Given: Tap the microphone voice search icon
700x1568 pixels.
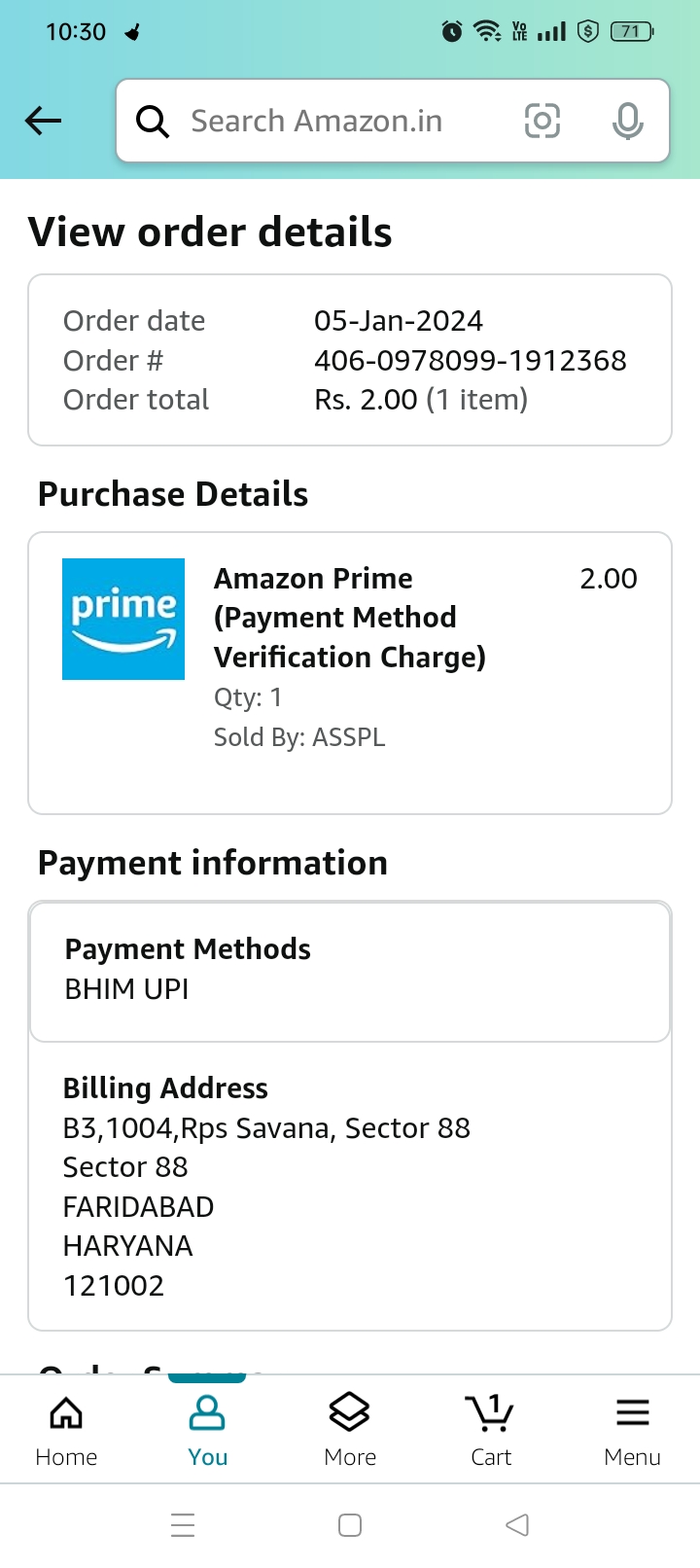Looking at the screenshot, I should [627, 121].
